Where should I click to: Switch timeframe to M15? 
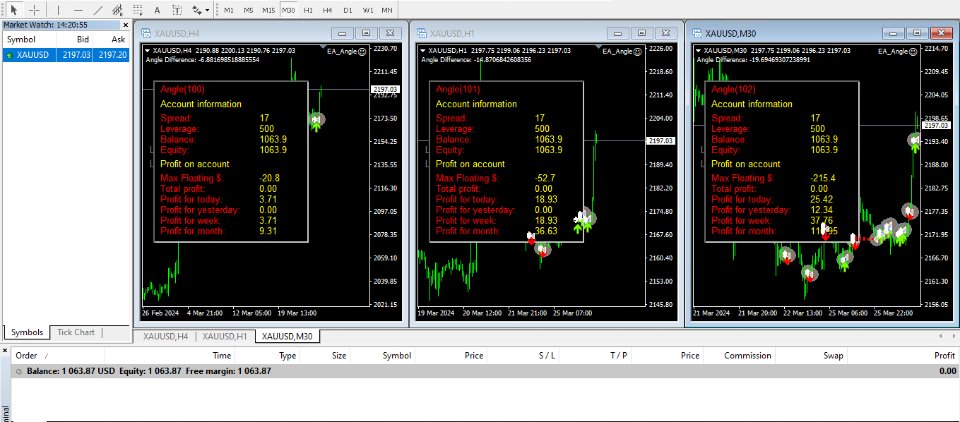click(268, 10)
